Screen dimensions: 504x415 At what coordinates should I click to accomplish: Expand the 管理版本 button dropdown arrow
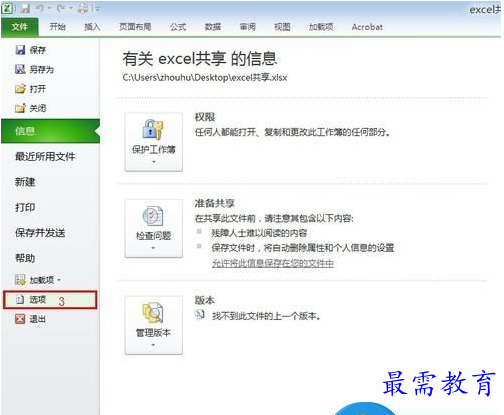[x=153, y=345]
